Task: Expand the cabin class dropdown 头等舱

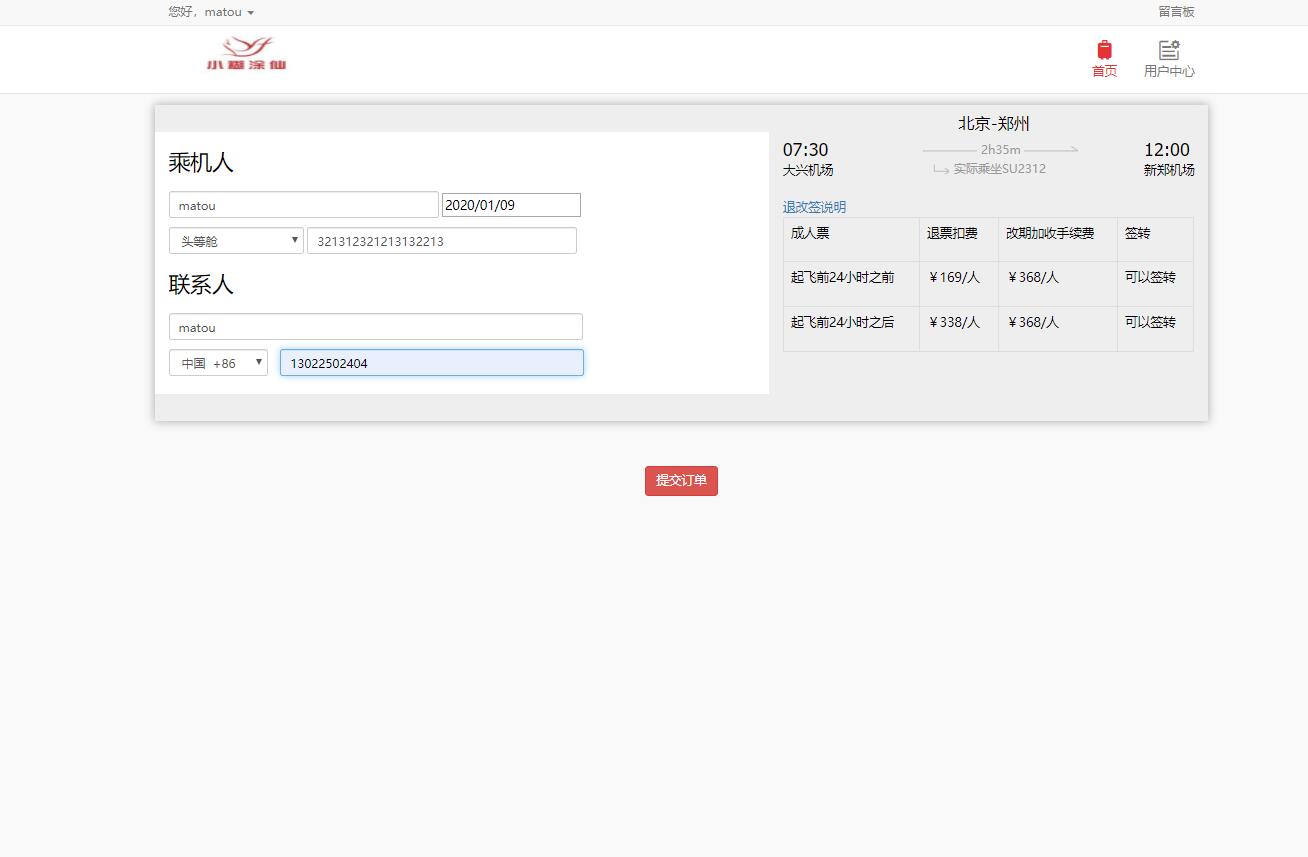Action: 236,241
